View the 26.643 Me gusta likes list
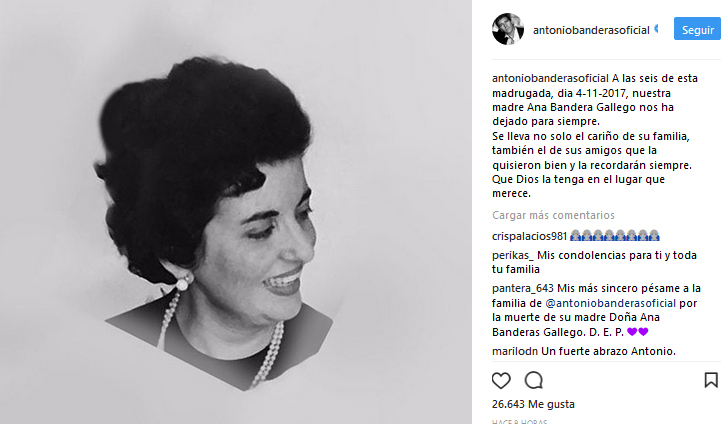 pos(533,404)
